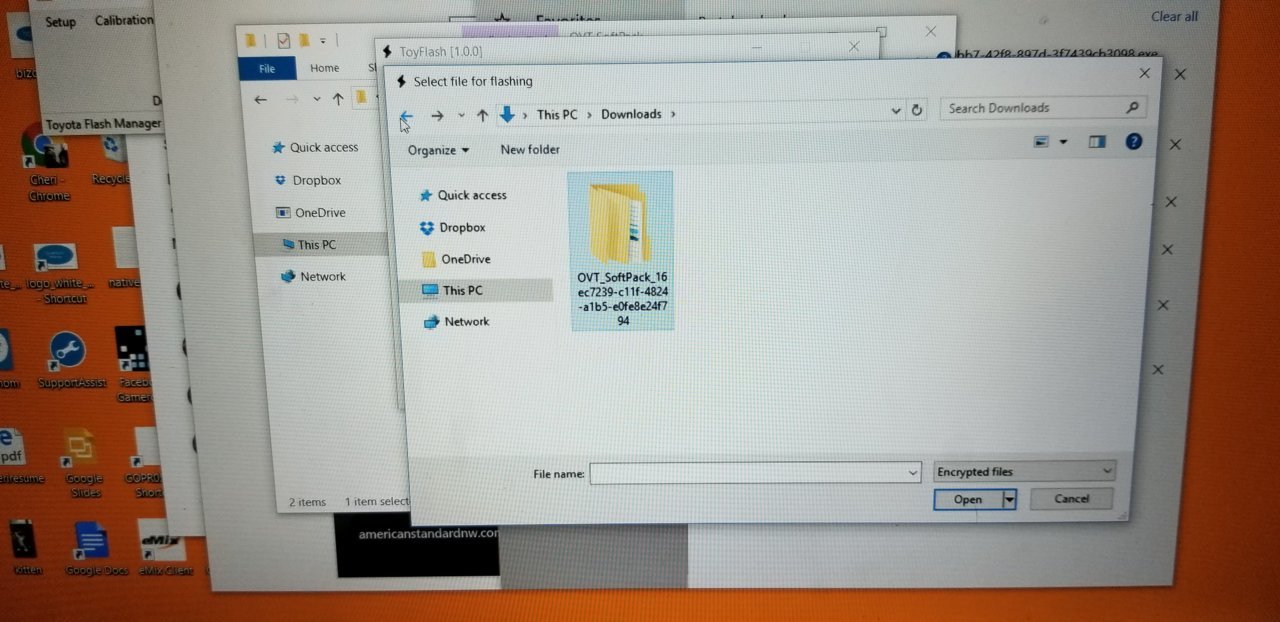This screenshot has height=622, width=1280.
Task: Open the Calibration menu in Toyota Flash Manager
Action: click(x=124, y=20)
